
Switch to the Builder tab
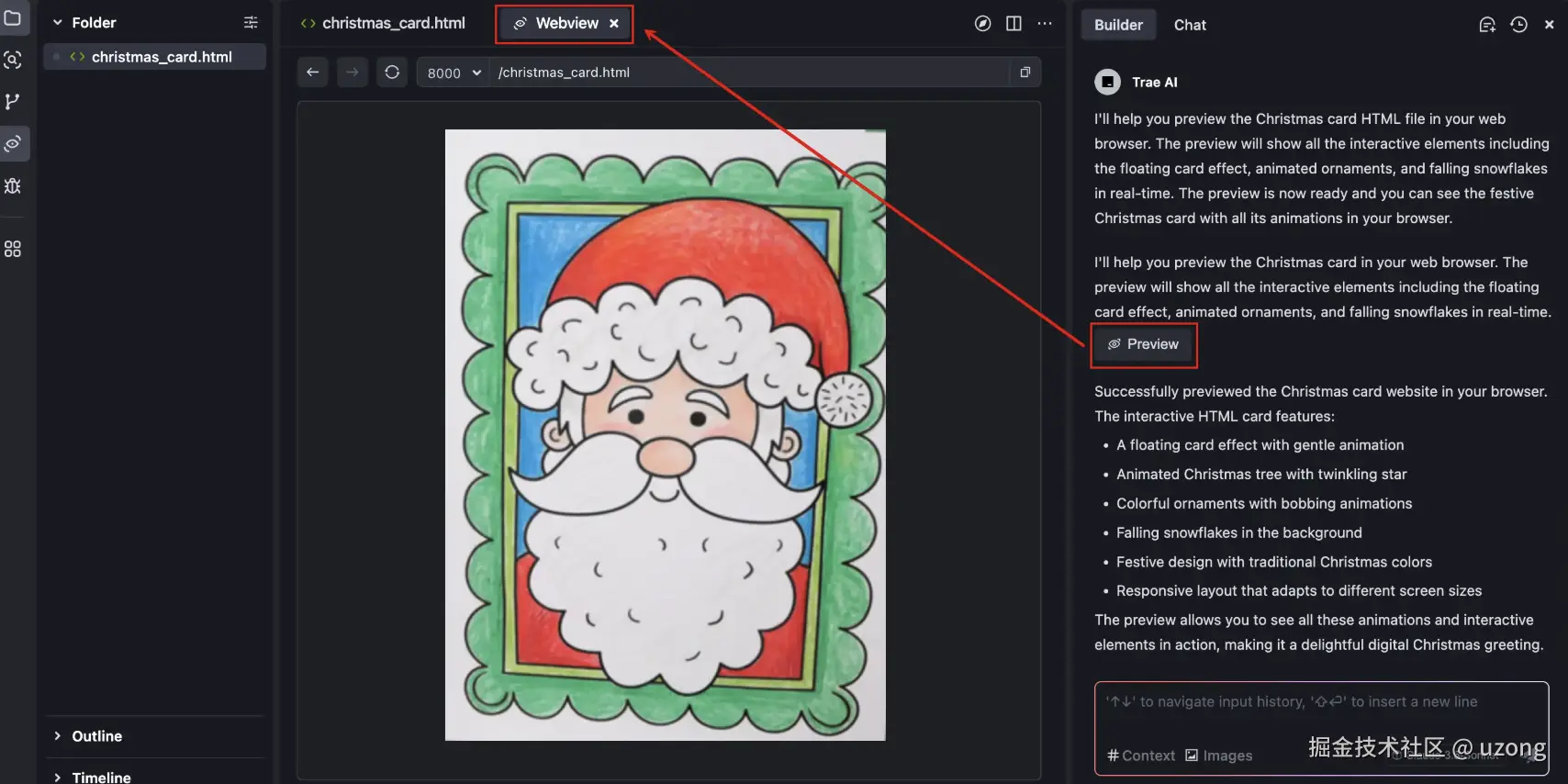pos(1118,25)
